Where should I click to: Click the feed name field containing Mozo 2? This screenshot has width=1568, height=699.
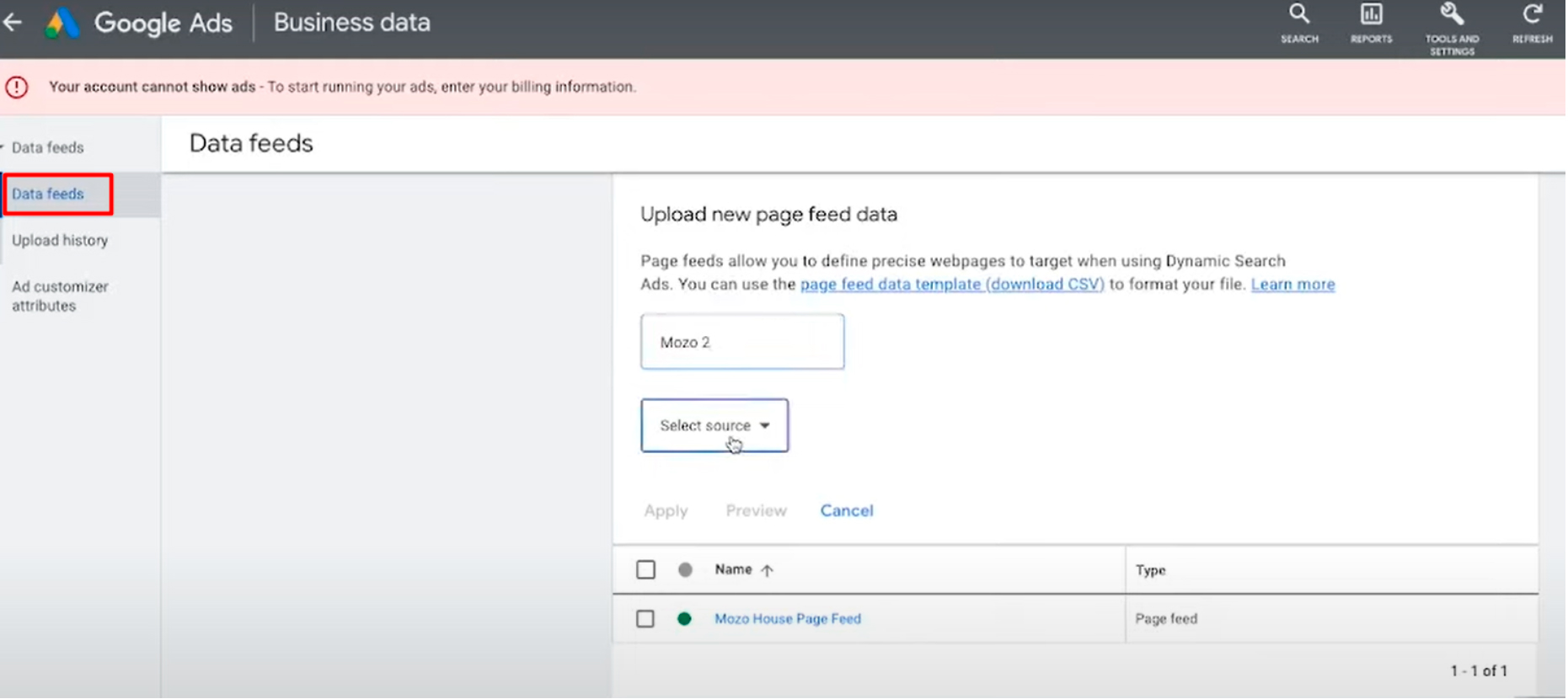click(743, 342)
